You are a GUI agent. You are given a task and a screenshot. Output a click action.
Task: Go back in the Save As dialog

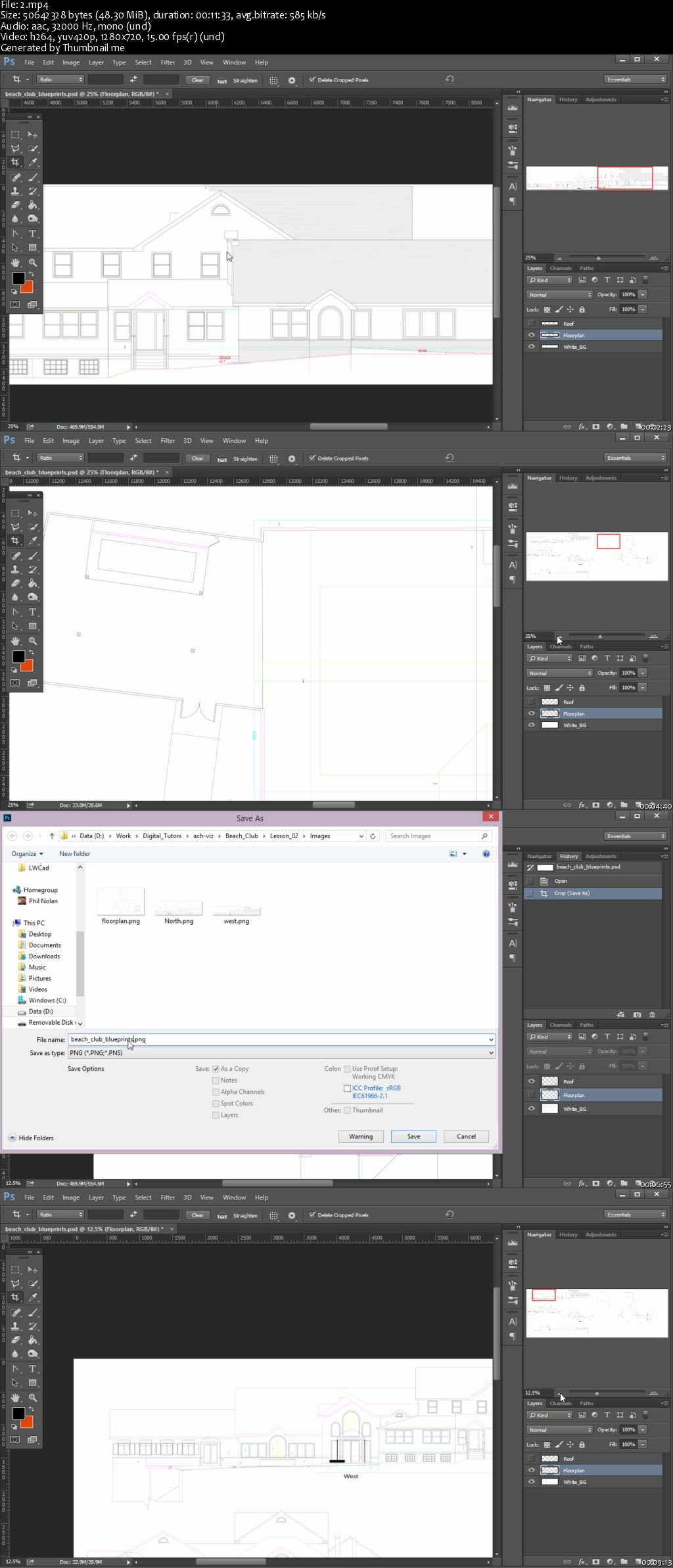[12, 836]
